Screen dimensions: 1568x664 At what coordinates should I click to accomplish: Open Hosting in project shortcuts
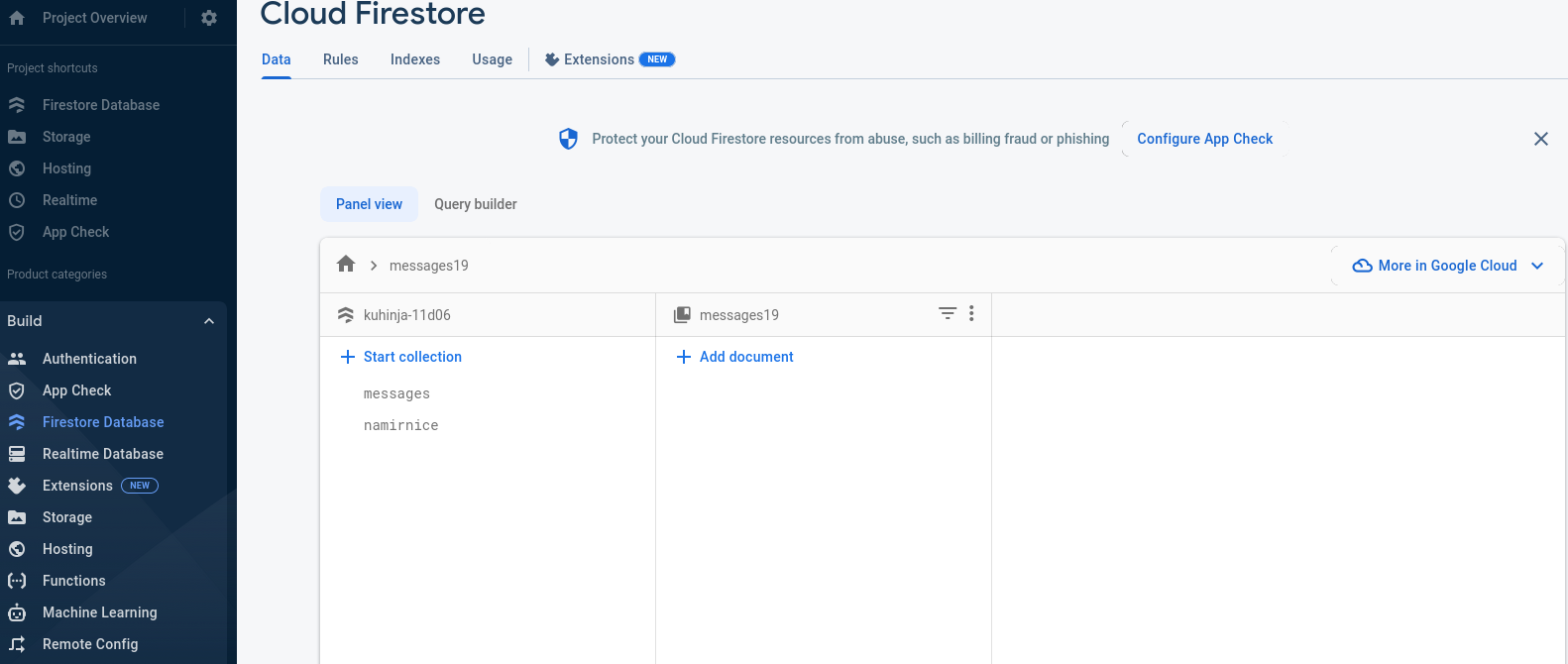pos(66,168)
